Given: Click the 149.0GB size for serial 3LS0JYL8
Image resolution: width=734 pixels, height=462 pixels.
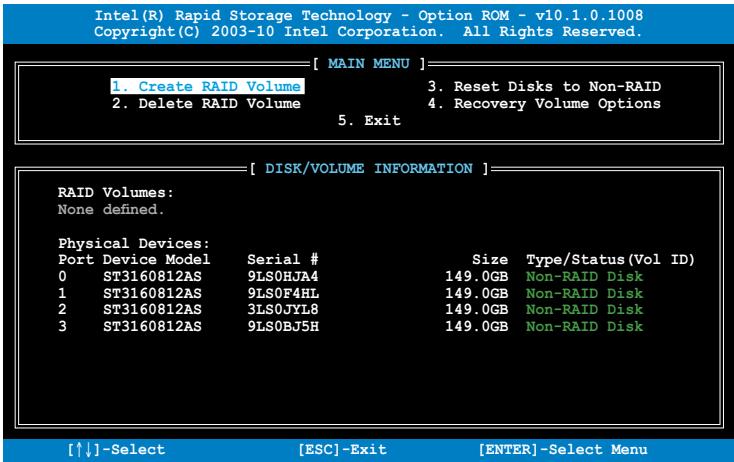Looking at the screenshot, I should click(x=477, y=309).
